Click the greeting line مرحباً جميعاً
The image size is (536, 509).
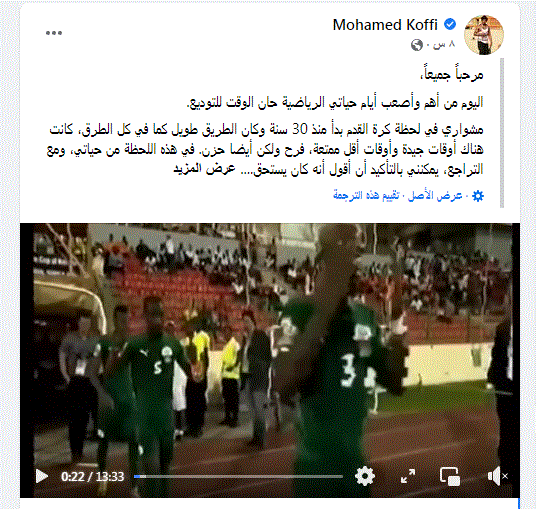(x=451, y=74)
